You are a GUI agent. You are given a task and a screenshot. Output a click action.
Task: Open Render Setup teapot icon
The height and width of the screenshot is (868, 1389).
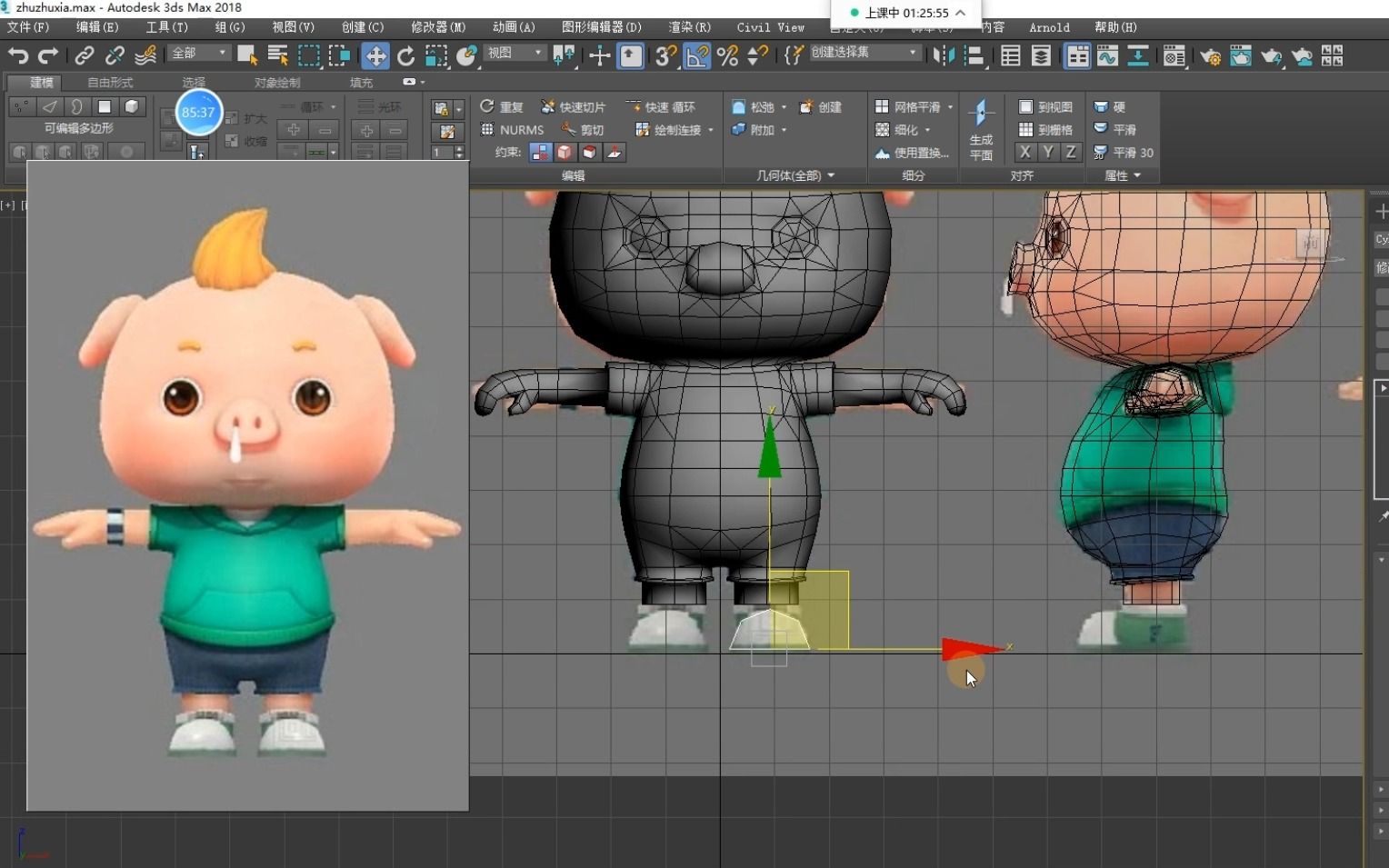[1210, 56]
